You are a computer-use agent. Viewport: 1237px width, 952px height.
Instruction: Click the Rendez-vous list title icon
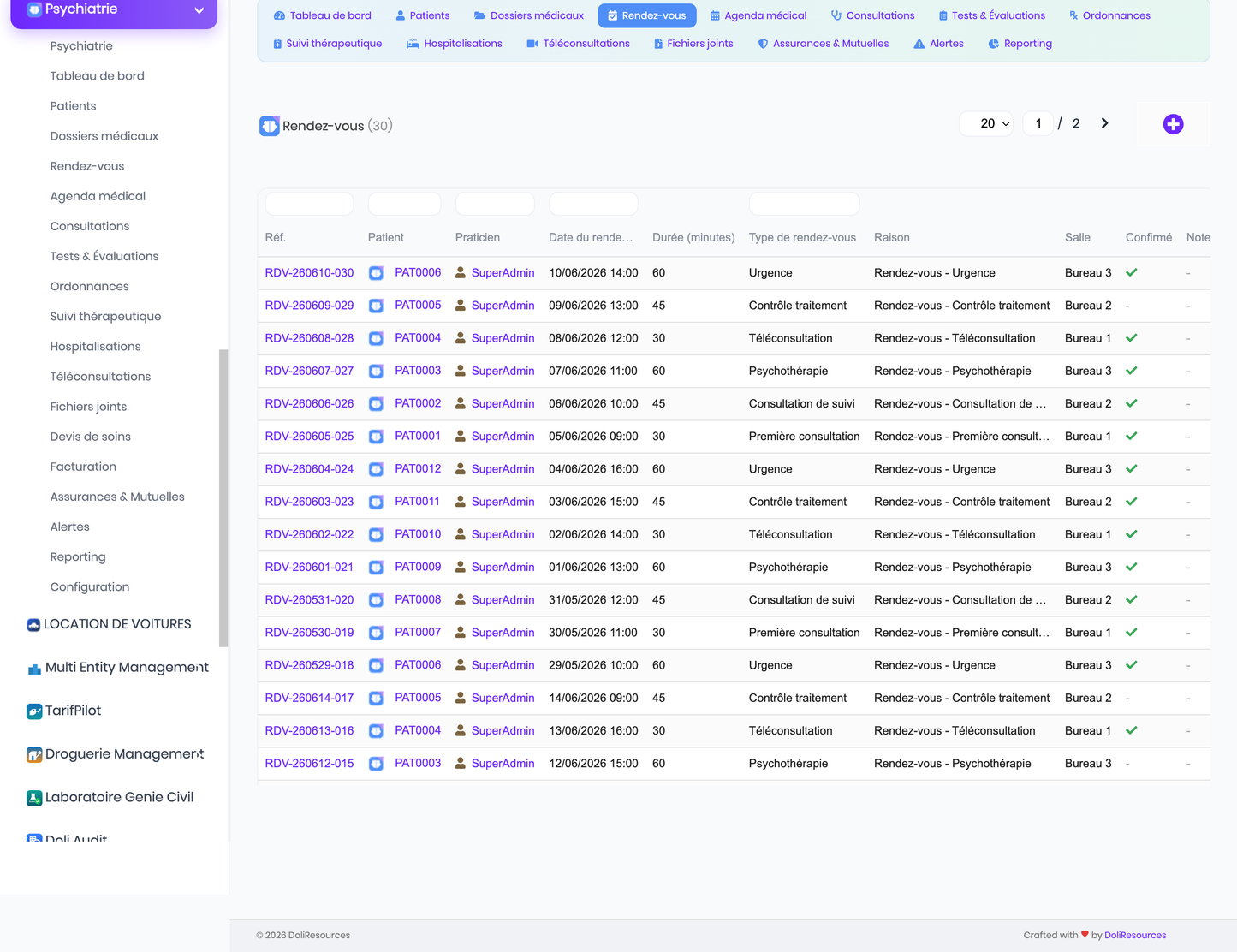(x=269, y=126)
